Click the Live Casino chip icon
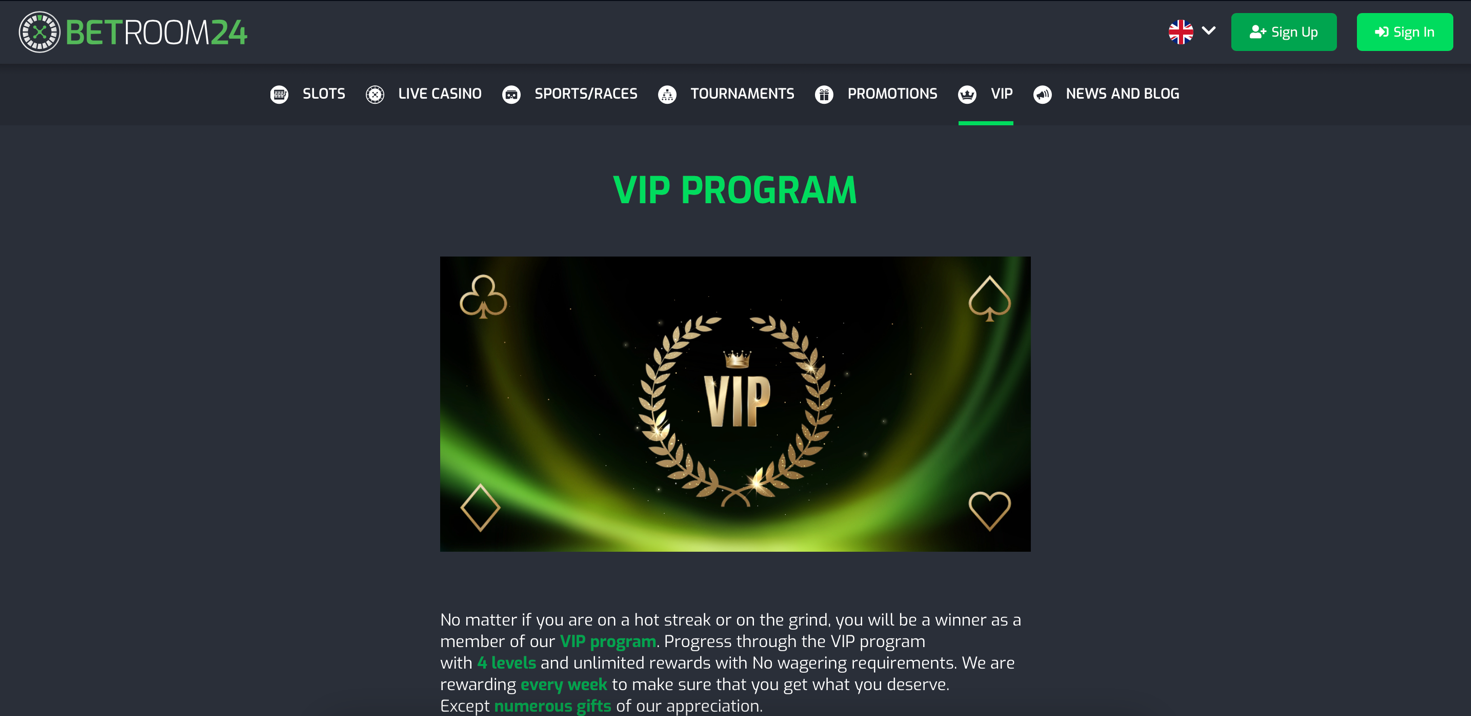 click(375, 94)
